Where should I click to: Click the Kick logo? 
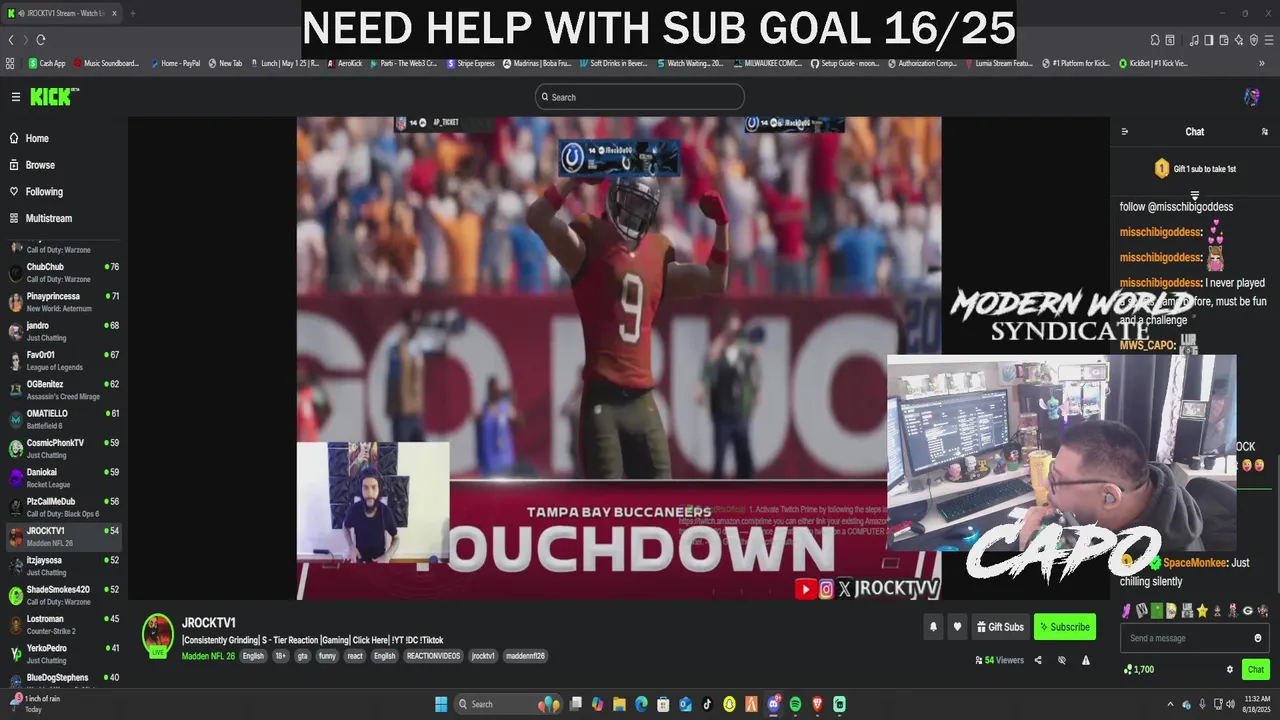click(x=53, y=97)
